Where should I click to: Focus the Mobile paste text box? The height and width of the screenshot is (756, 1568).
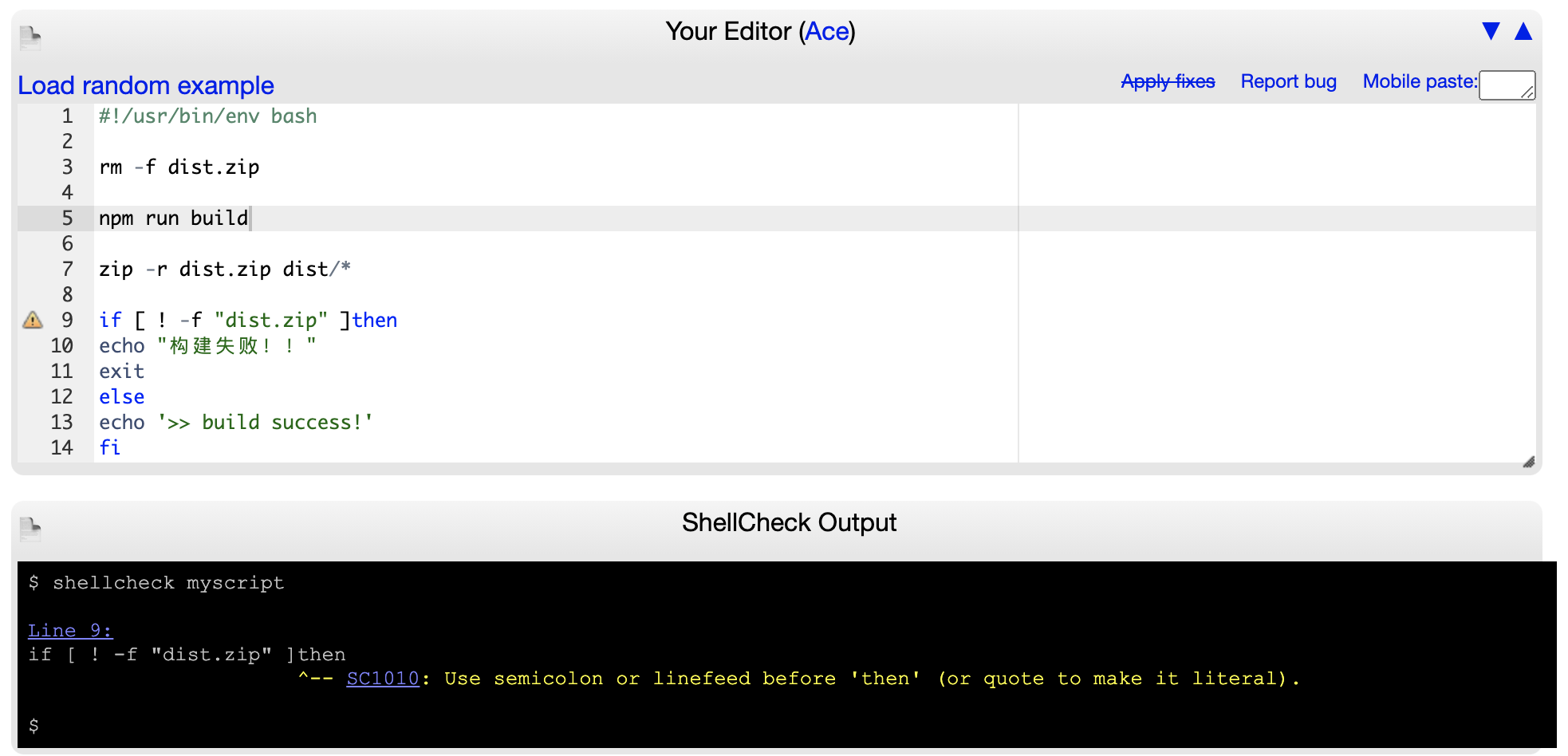pyautogui.click(x=1507, y=85)
